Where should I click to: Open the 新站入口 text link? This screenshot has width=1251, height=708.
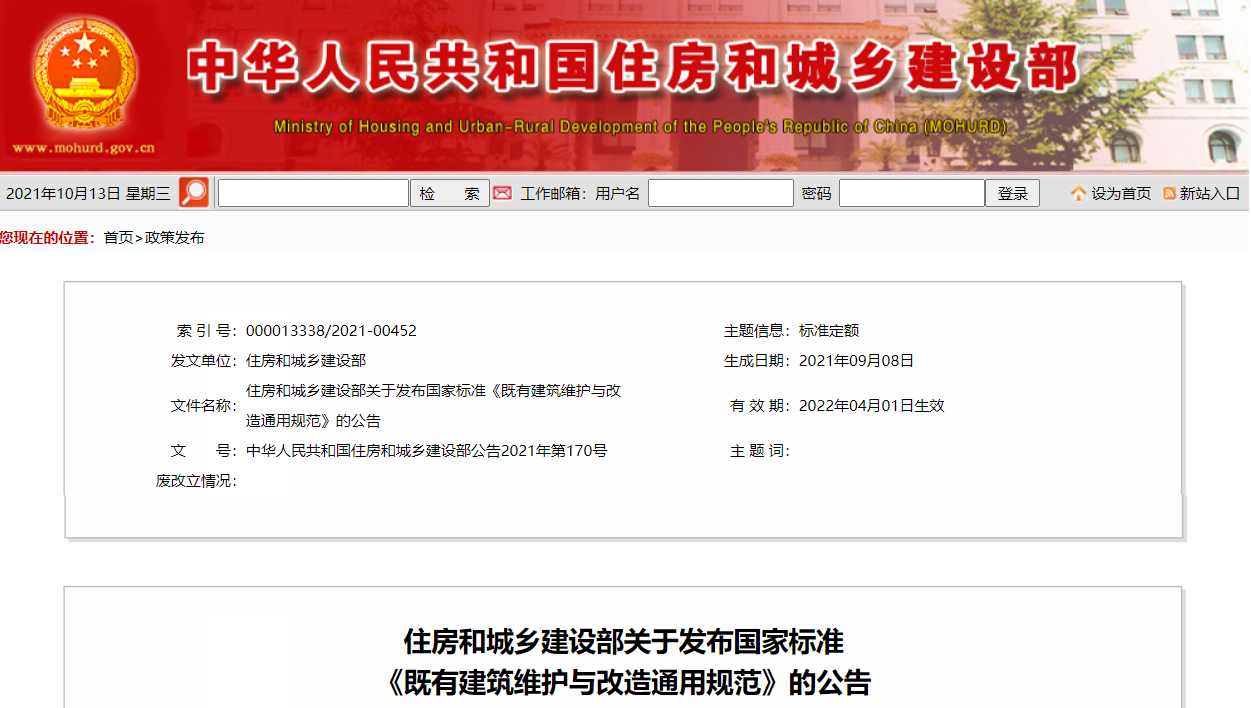1209,193
